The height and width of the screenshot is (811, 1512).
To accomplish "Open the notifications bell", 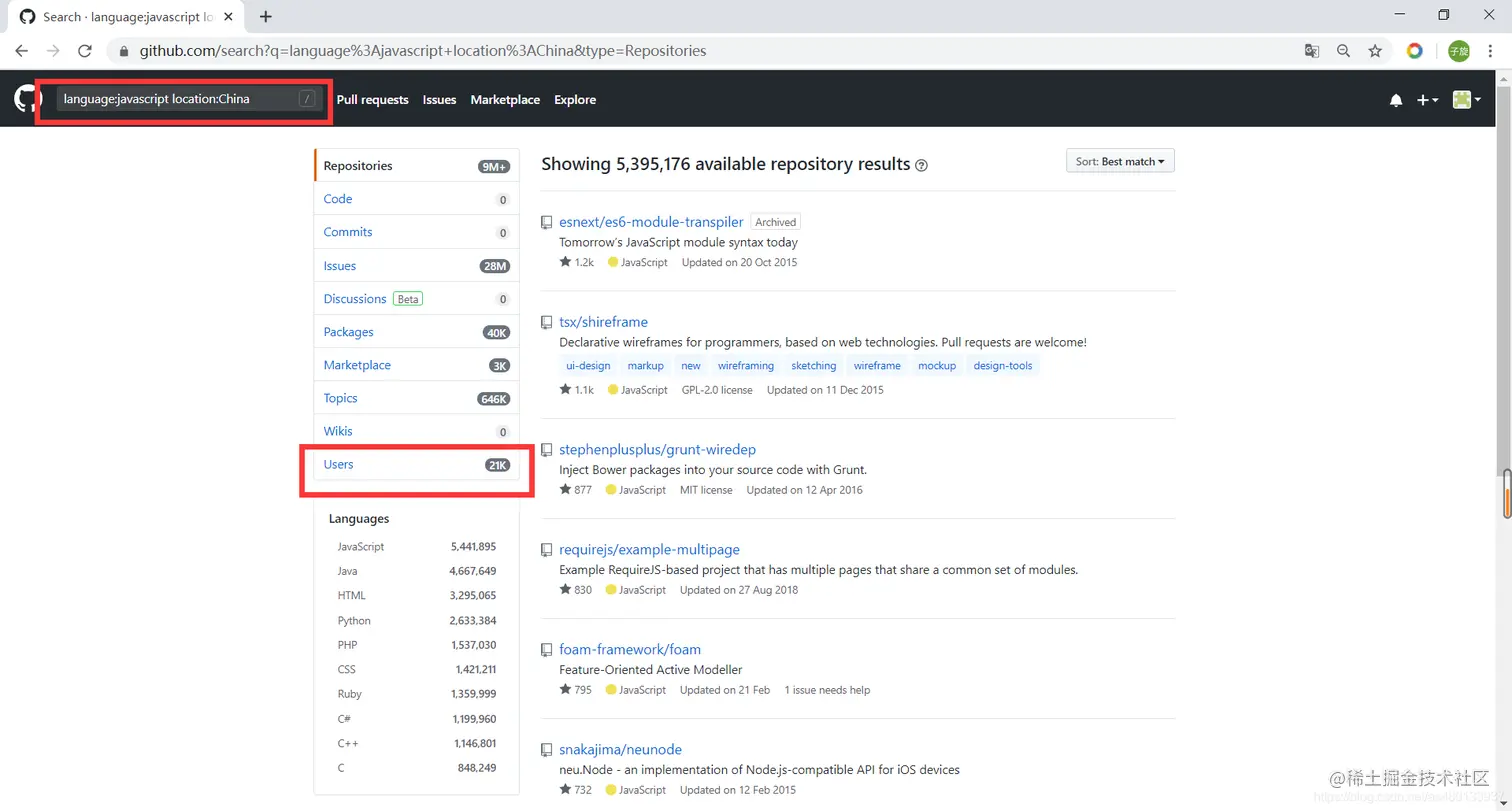I will pyautogui.click(x=1396, y=100).
